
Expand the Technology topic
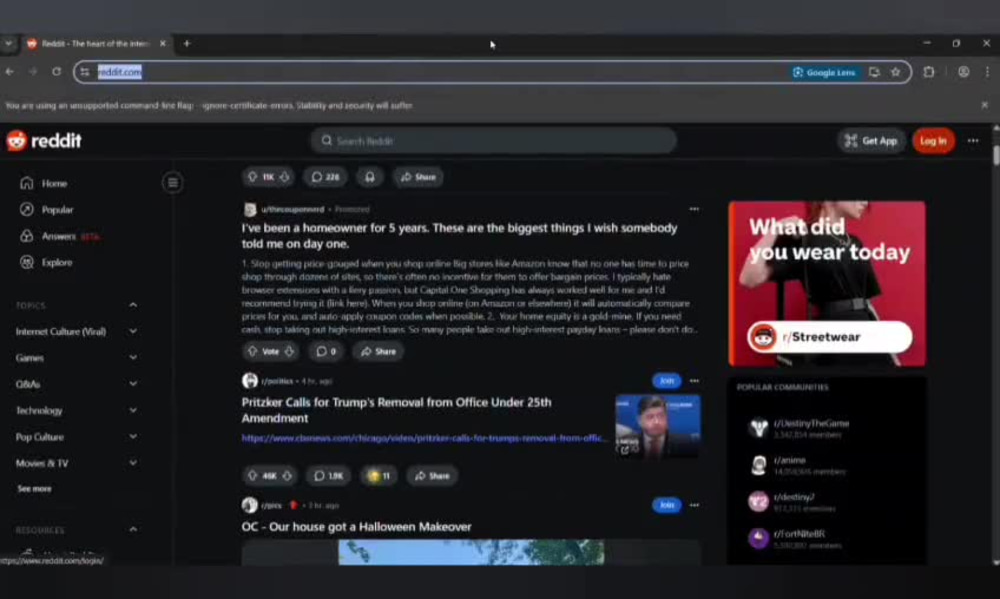pos(133,410)
